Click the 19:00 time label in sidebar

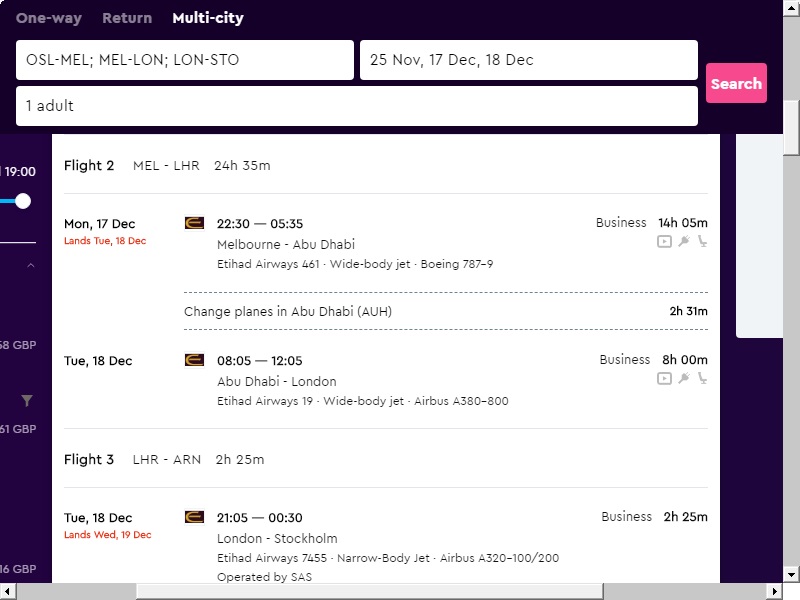pos(20,172)
